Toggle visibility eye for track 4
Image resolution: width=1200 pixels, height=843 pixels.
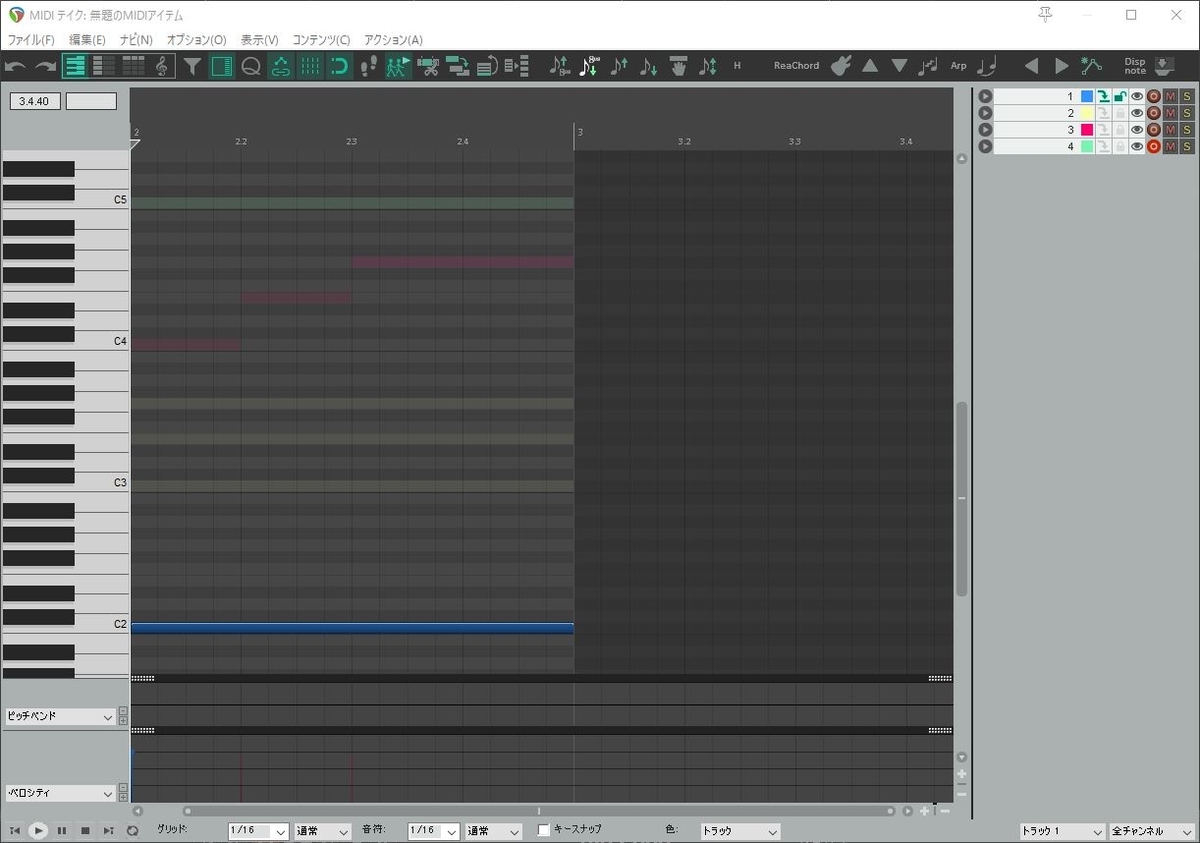pos(1137,147)
